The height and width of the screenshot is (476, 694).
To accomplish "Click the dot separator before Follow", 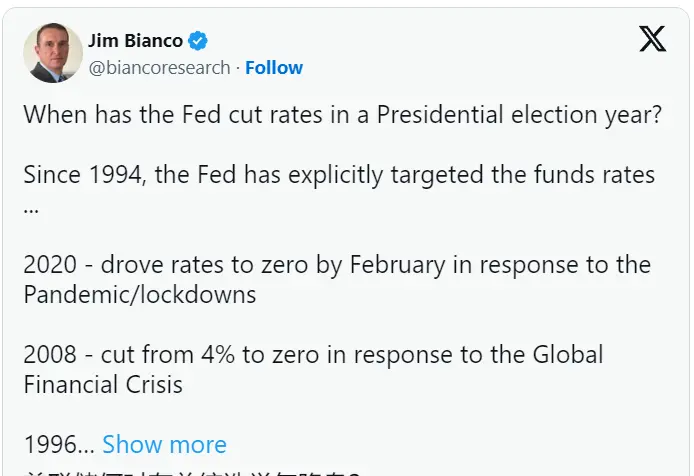I will pos(238,68).
